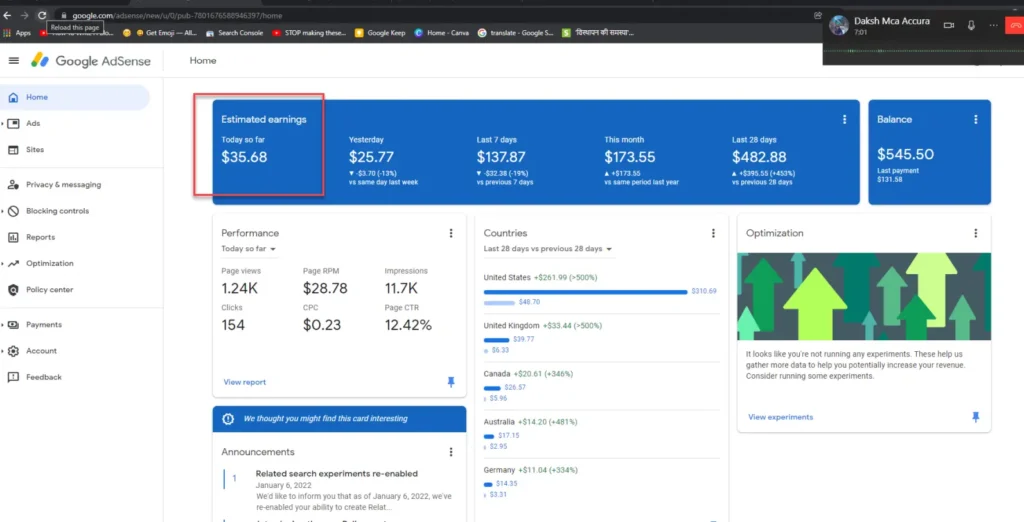Click the Google AdSense logo
This screenshot has height=522, width=1024.
(x=90, y=61)
